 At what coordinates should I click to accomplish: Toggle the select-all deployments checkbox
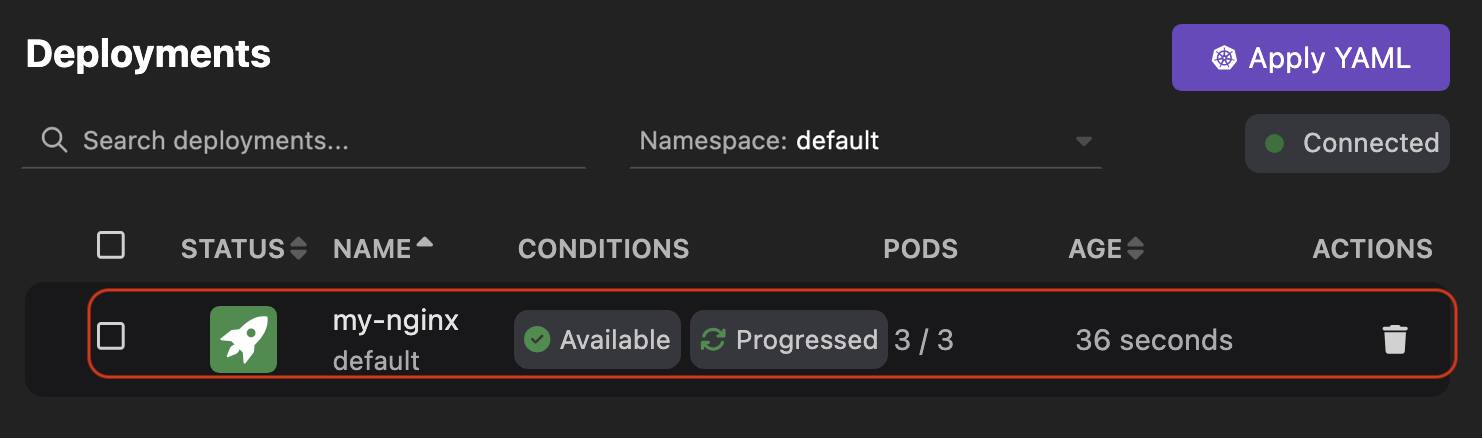[111, 245]
